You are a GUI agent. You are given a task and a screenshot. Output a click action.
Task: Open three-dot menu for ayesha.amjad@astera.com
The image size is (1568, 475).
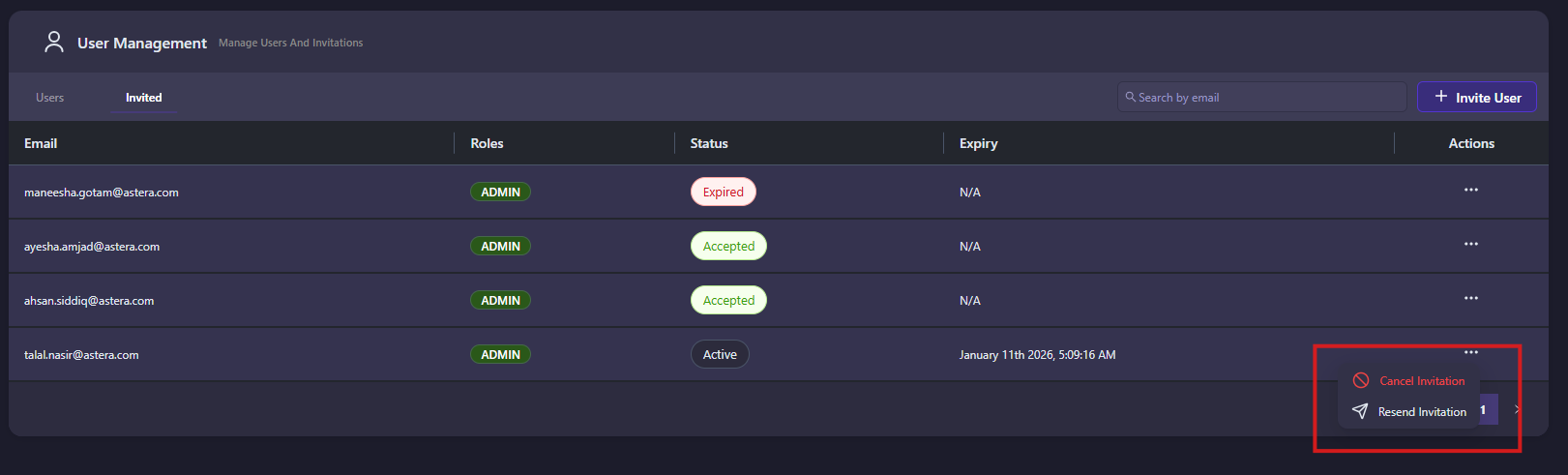click(1470, 245)
